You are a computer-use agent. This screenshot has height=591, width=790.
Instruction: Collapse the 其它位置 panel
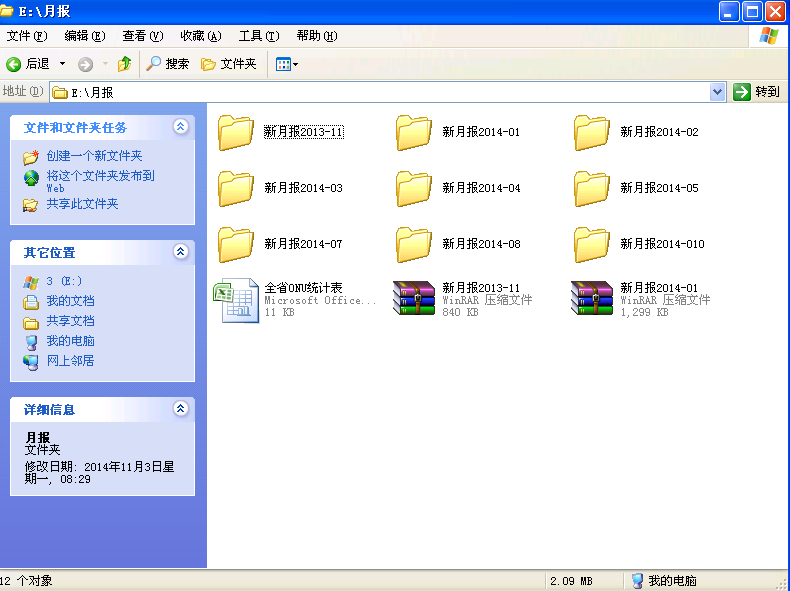tap(180, 251)
